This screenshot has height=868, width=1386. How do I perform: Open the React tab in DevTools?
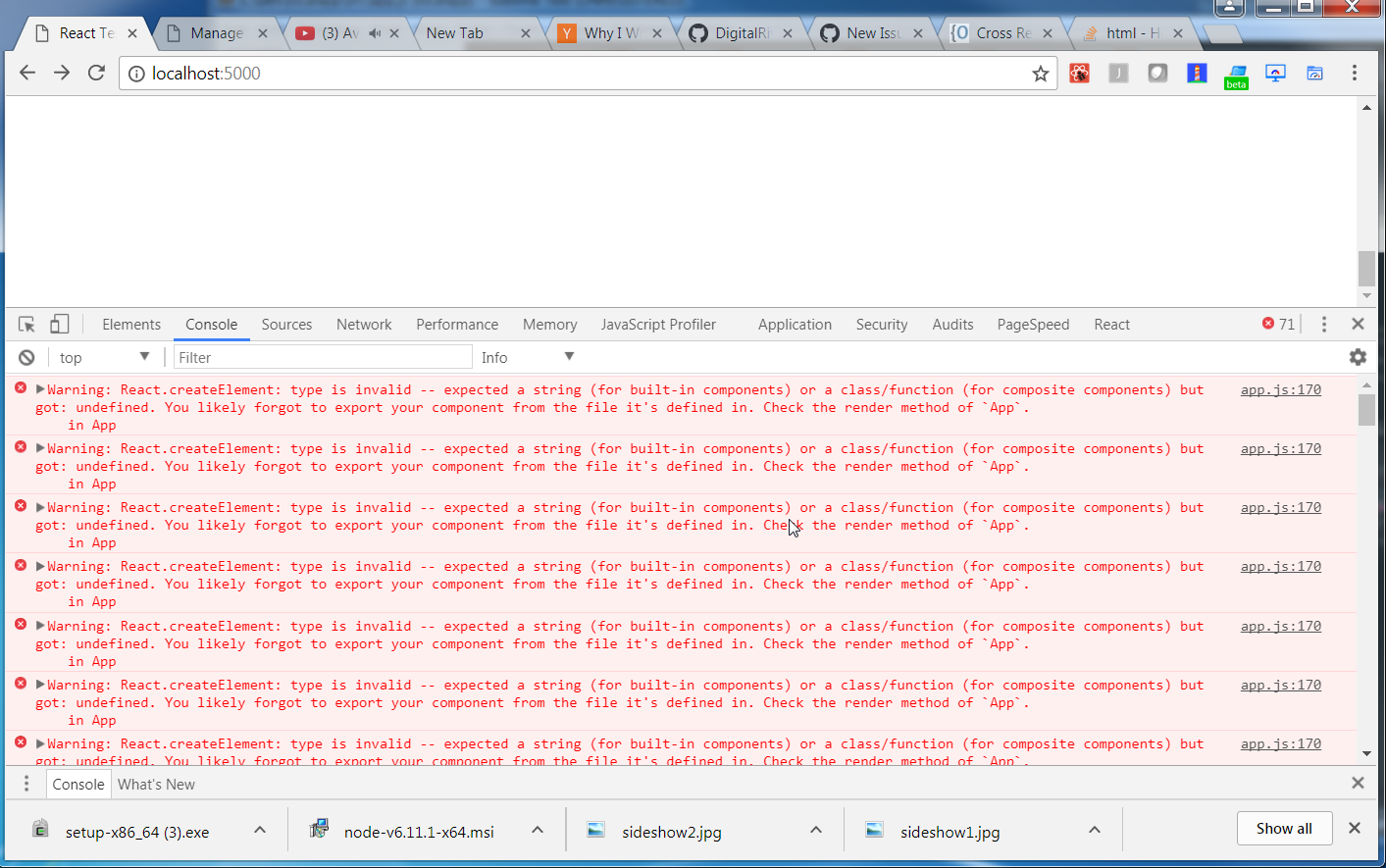pos(1111,324)
